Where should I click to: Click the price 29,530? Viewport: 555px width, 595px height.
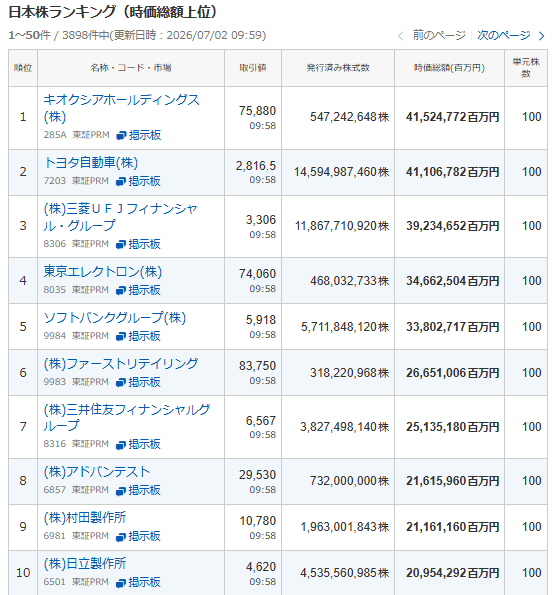257,475
